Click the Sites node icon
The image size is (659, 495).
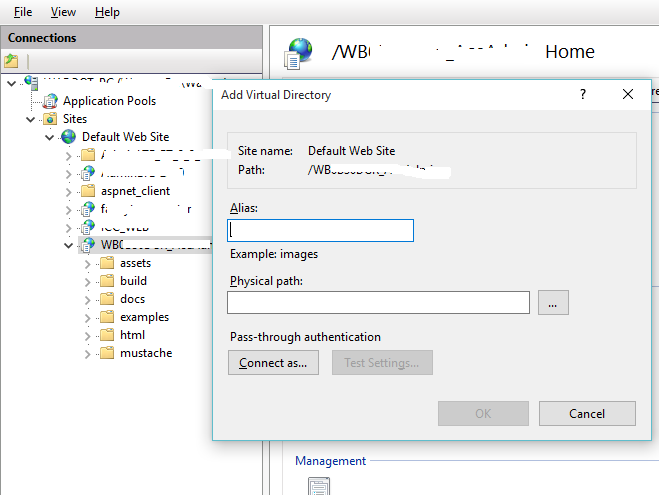pyautogui.click(x=50, y=119)
